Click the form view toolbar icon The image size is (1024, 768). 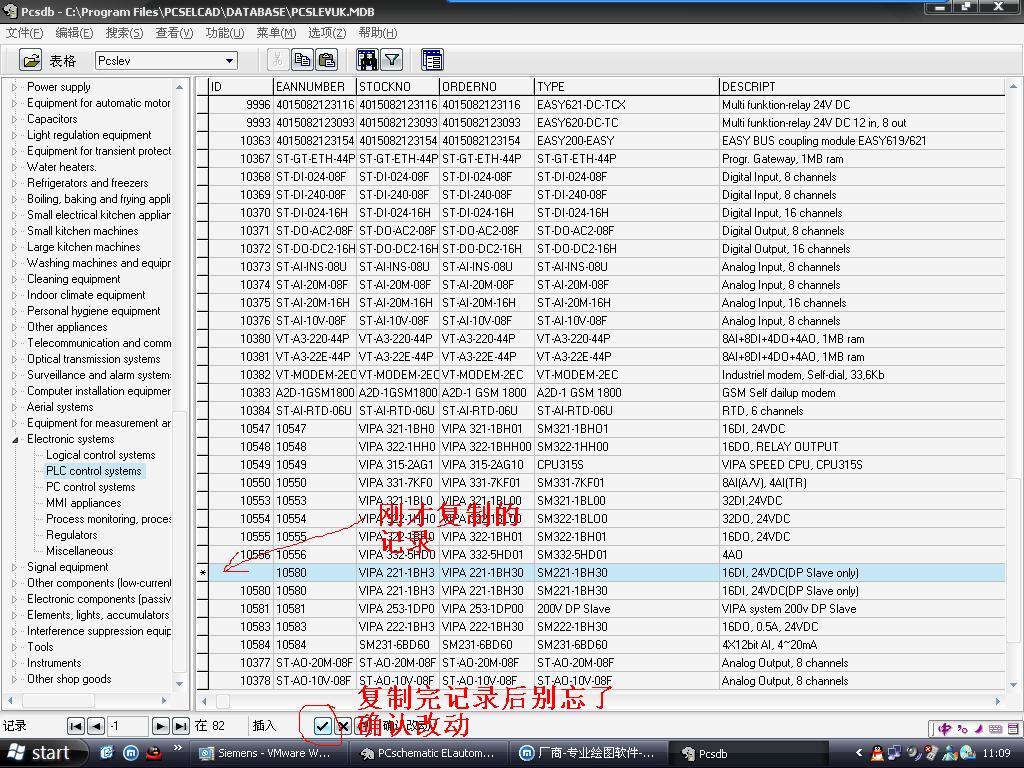click(x=432, y=60)
